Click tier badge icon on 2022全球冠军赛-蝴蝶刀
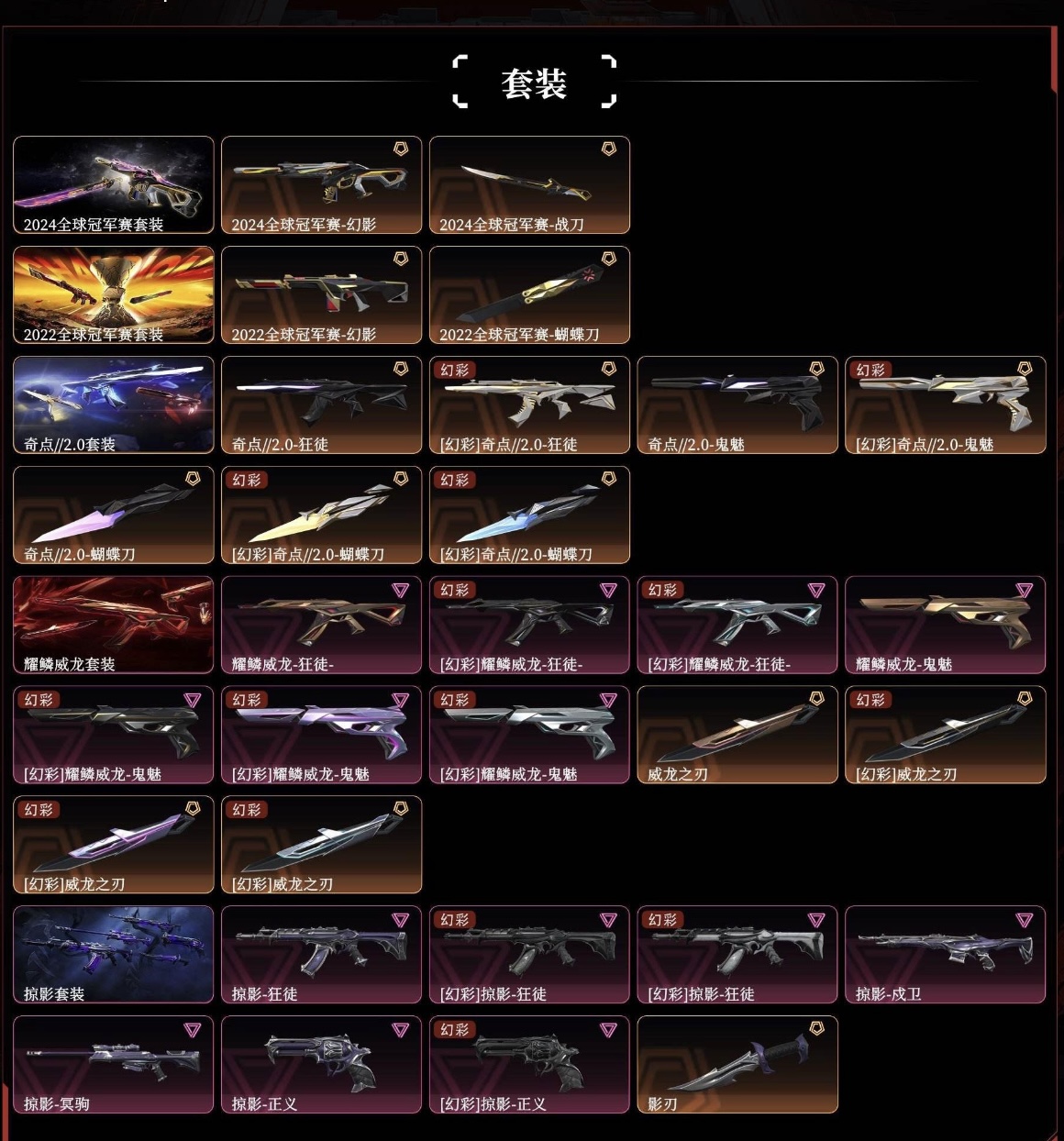The height and width of the screenshot is (1141, 1064). [608, 259]
